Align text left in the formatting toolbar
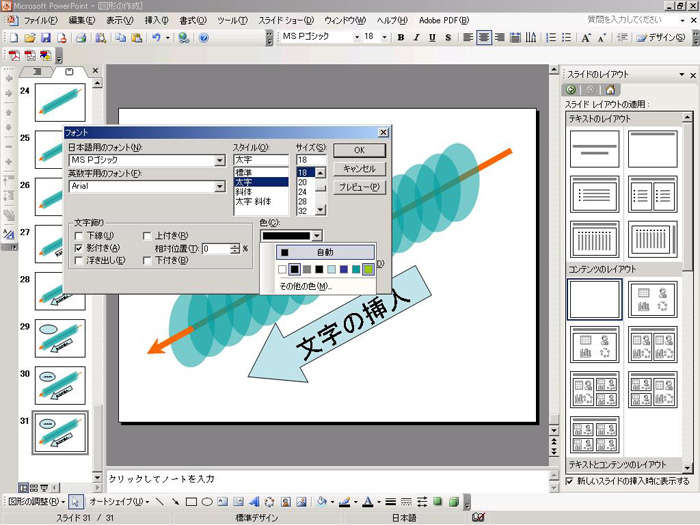Screen dimensions: 700x525 point(468,38)
